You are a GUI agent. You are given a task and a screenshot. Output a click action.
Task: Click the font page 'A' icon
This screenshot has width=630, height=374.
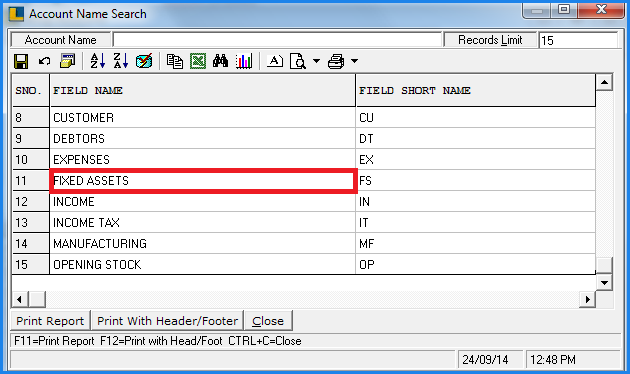click(275, 61)
